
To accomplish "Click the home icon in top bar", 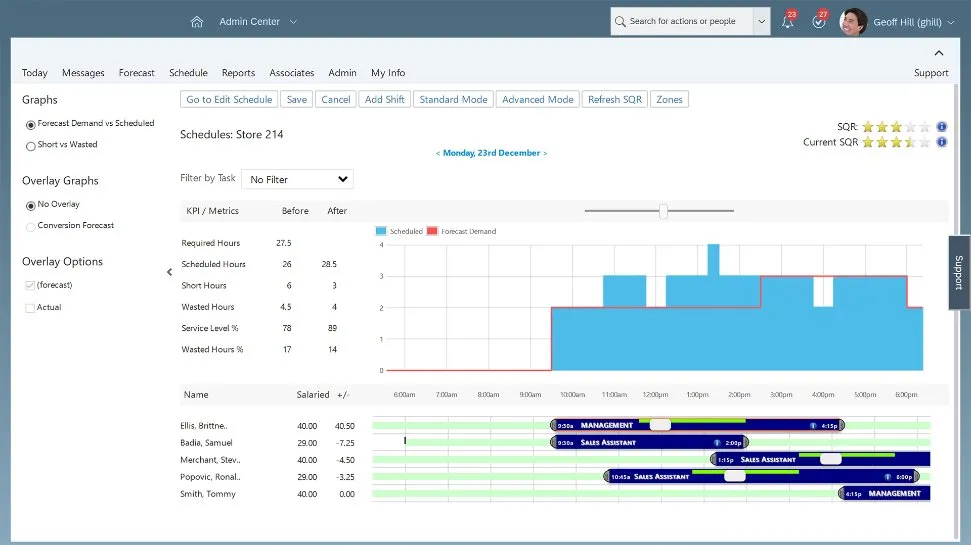I will pos(197,22).
